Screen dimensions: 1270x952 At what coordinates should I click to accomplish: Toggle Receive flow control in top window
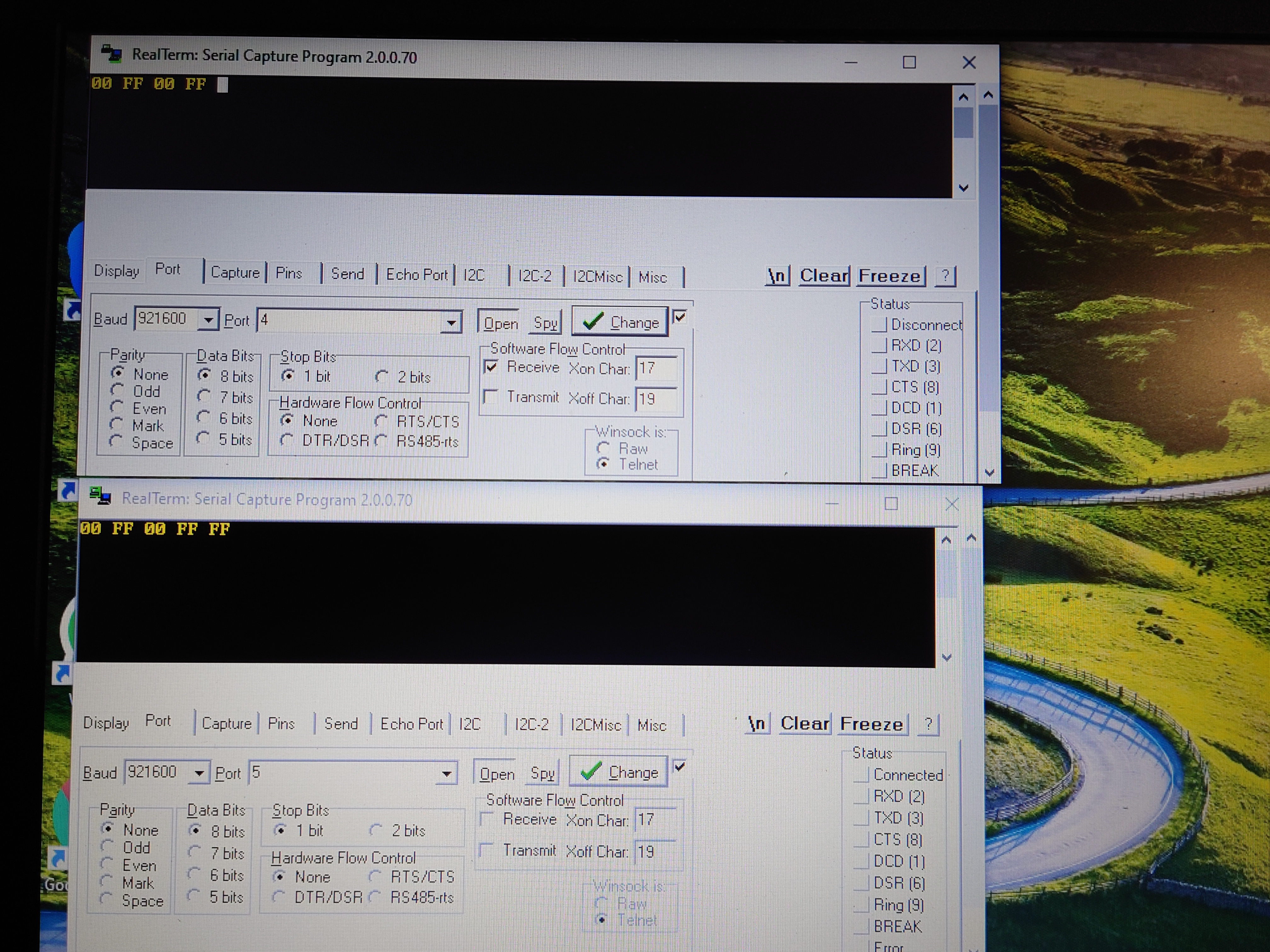(491, 367)
